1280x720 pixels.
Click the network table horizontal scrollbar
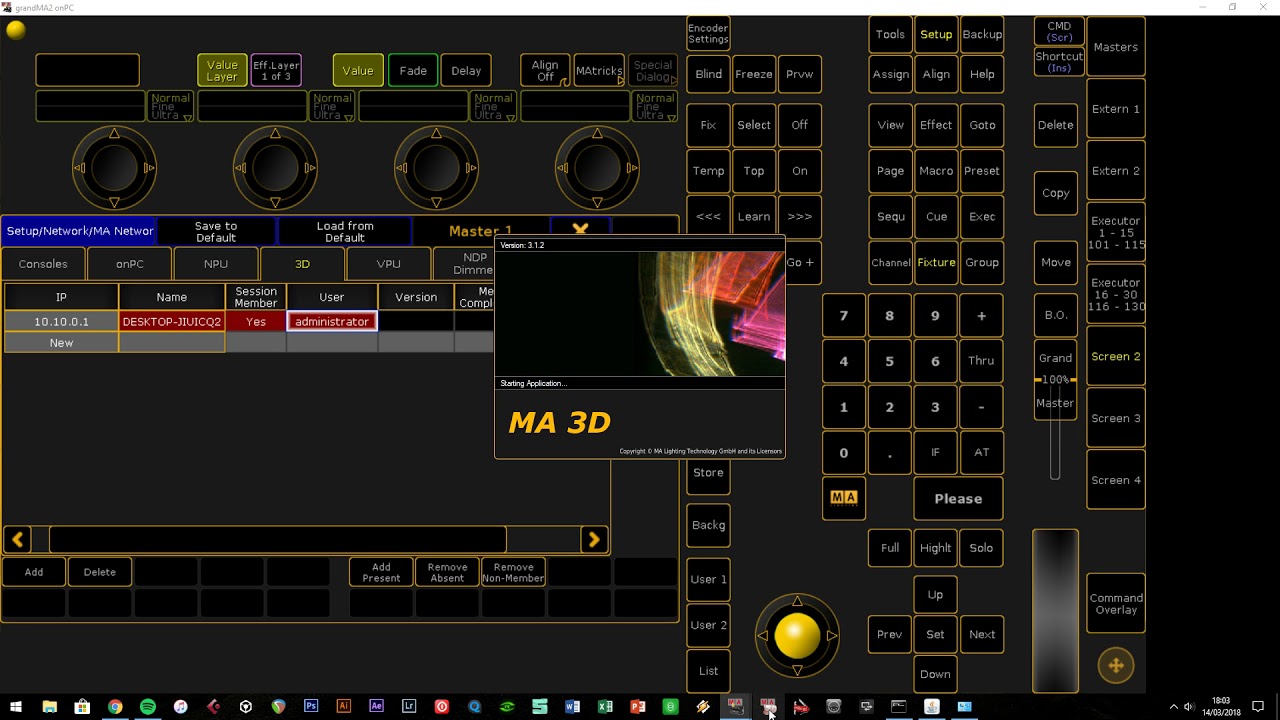click(278, 540)
